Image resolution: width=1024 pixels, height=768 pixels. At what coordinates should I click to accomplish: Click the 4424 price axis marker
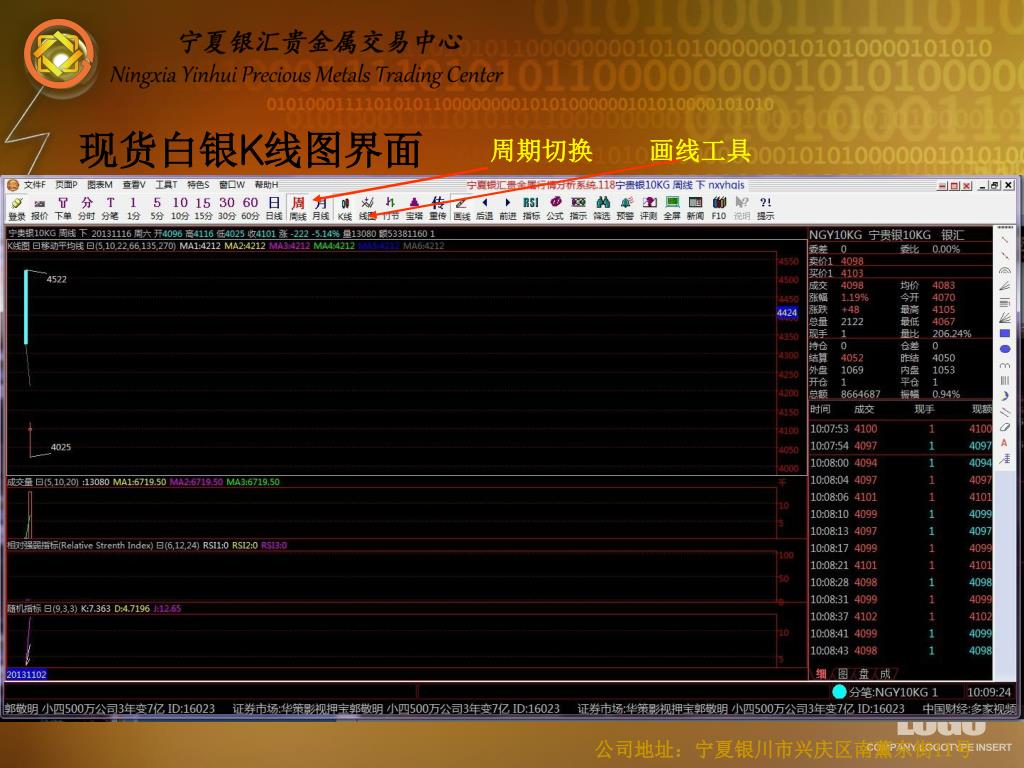pos(787,313)
